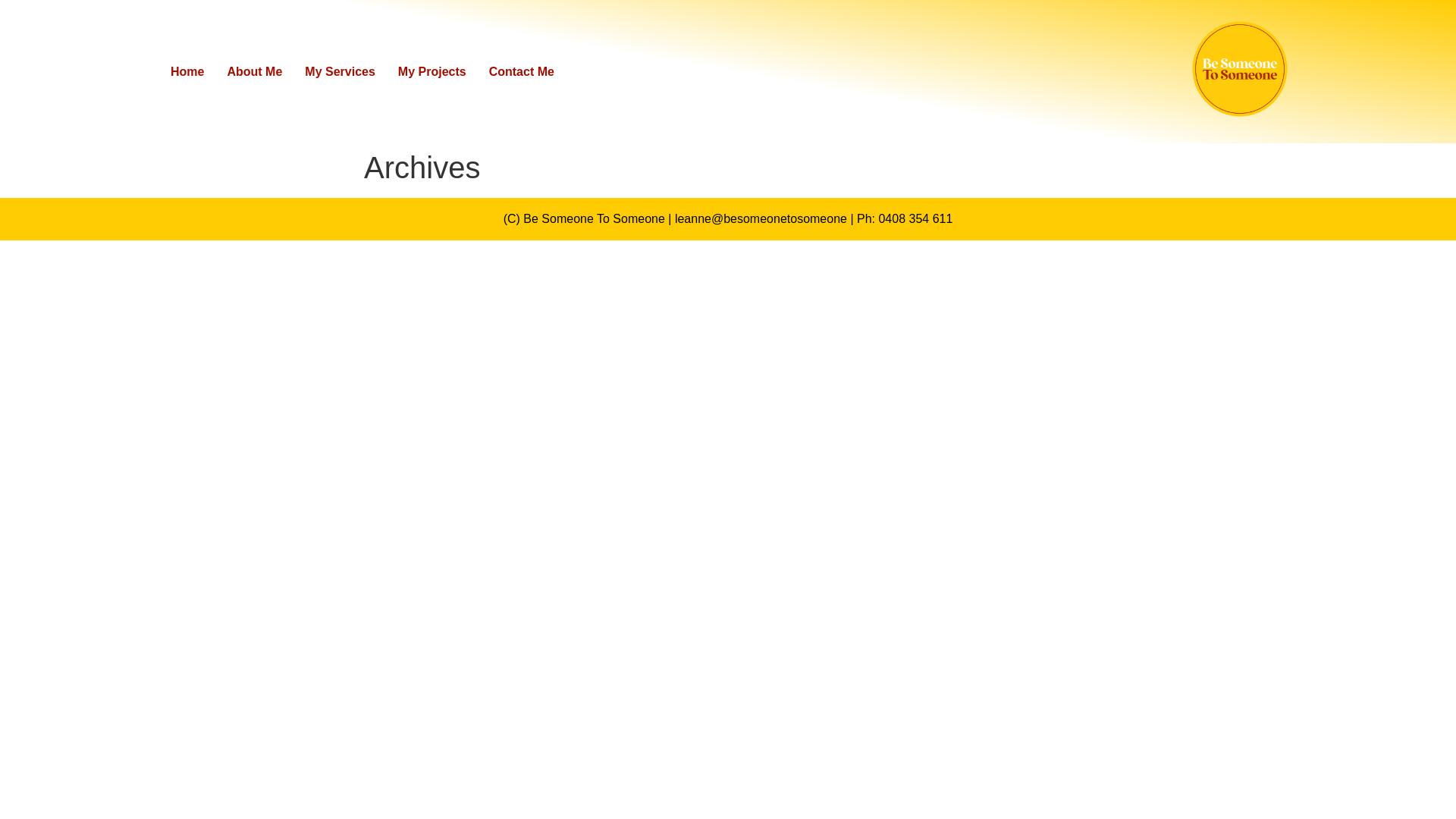Select My Projects in the navigation bar

[431, 72]
